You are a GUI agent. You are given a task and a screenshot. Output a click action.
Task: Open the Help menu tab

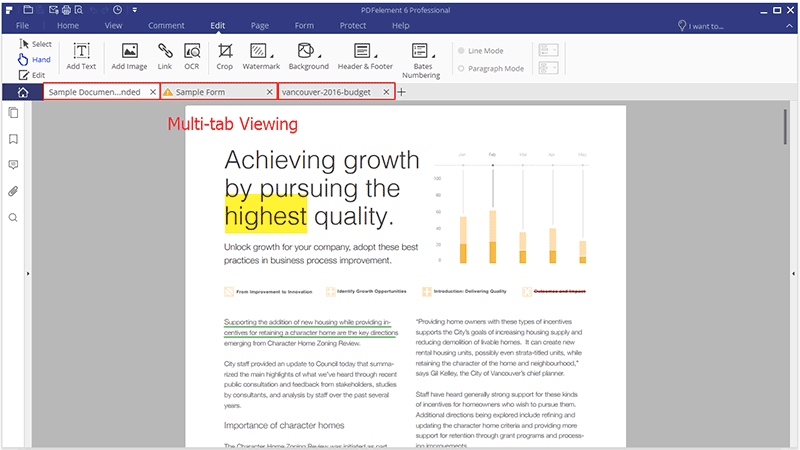(401, 26)
